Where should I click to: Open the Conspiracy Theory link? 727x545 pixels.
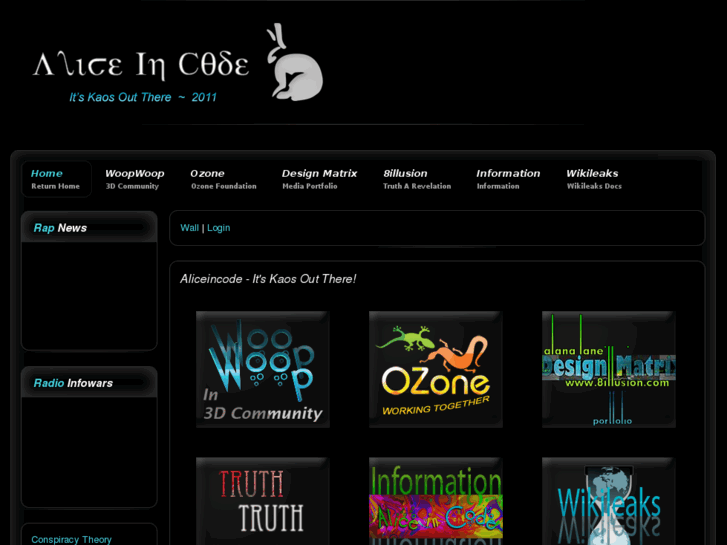tap(71, 539)
